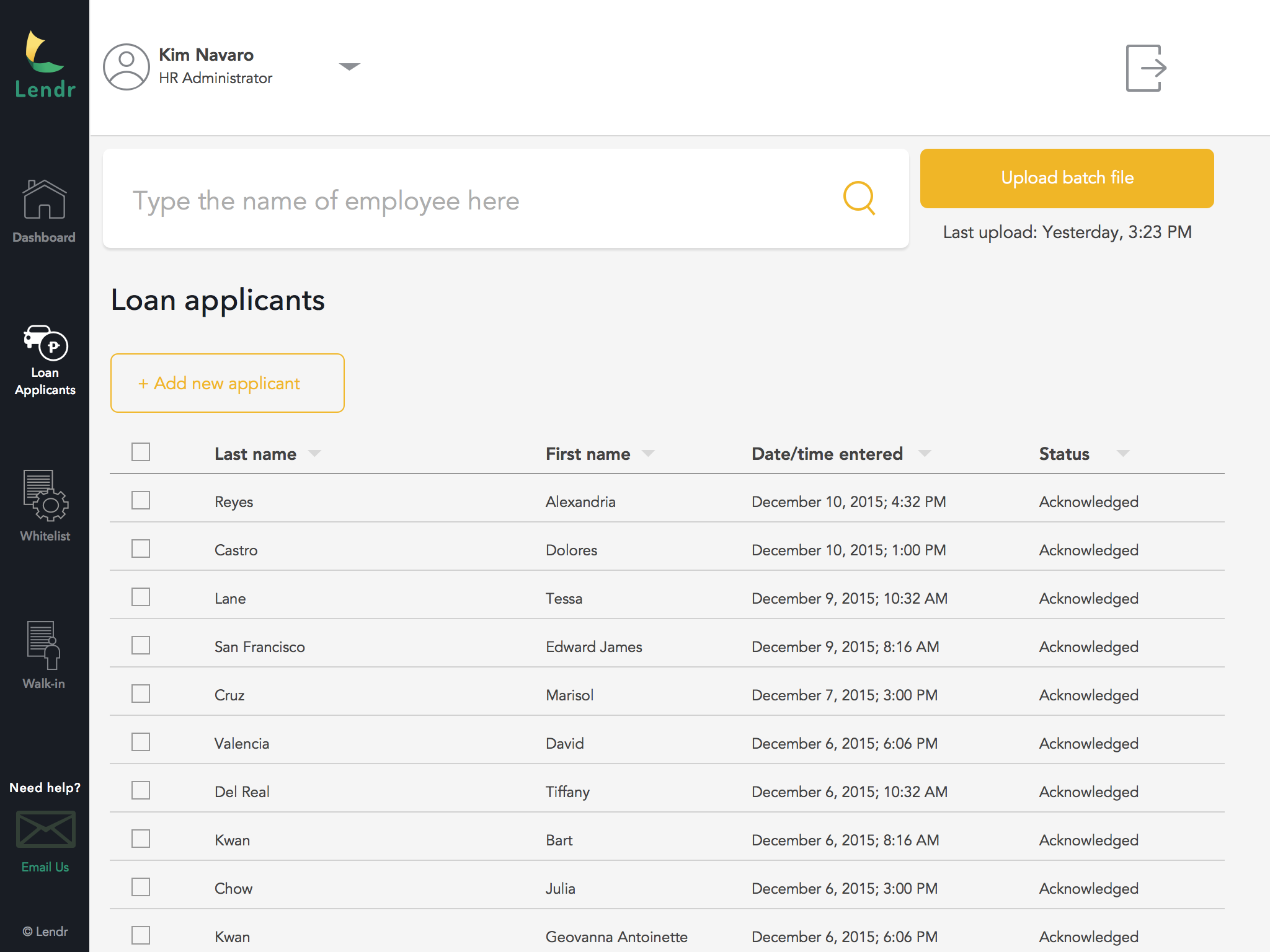Tick the checkbox beside San Francisco
Image resolution: width=1270 pixels, height=952 pixels.
[x=141, y=645]
